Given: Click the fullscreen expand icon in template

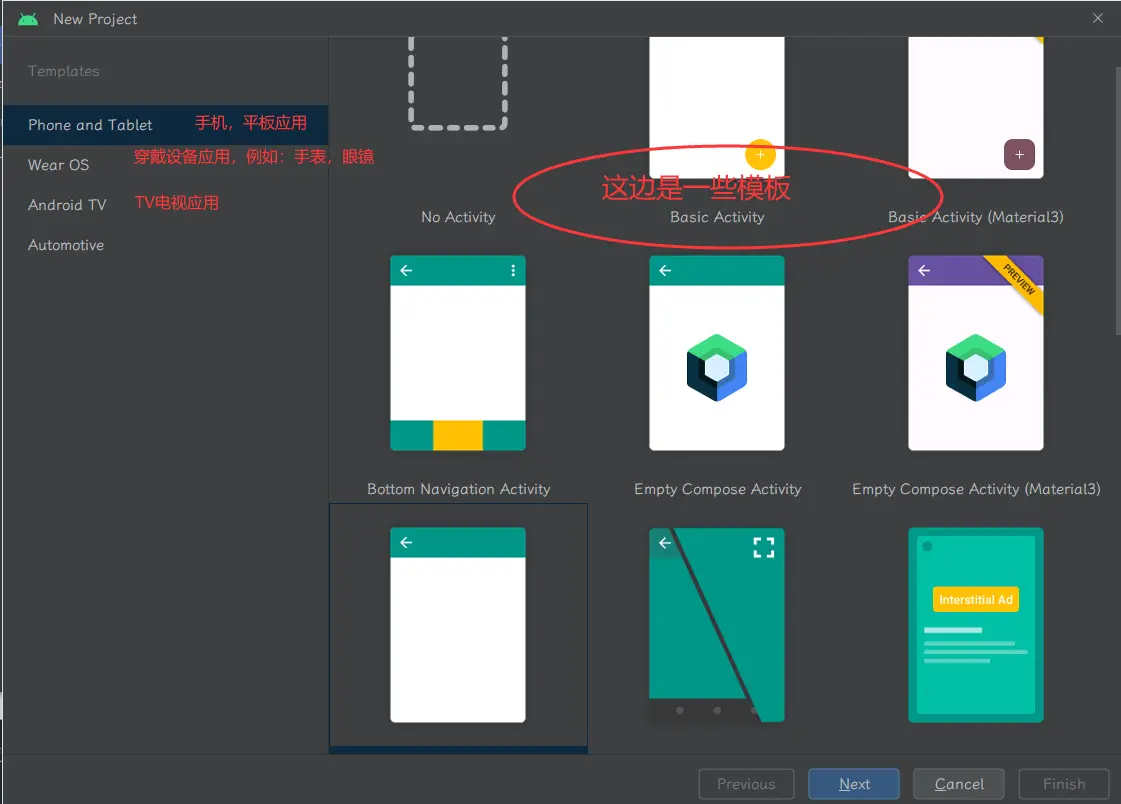Looking at the screenshot, I should [x=764, y=547].
